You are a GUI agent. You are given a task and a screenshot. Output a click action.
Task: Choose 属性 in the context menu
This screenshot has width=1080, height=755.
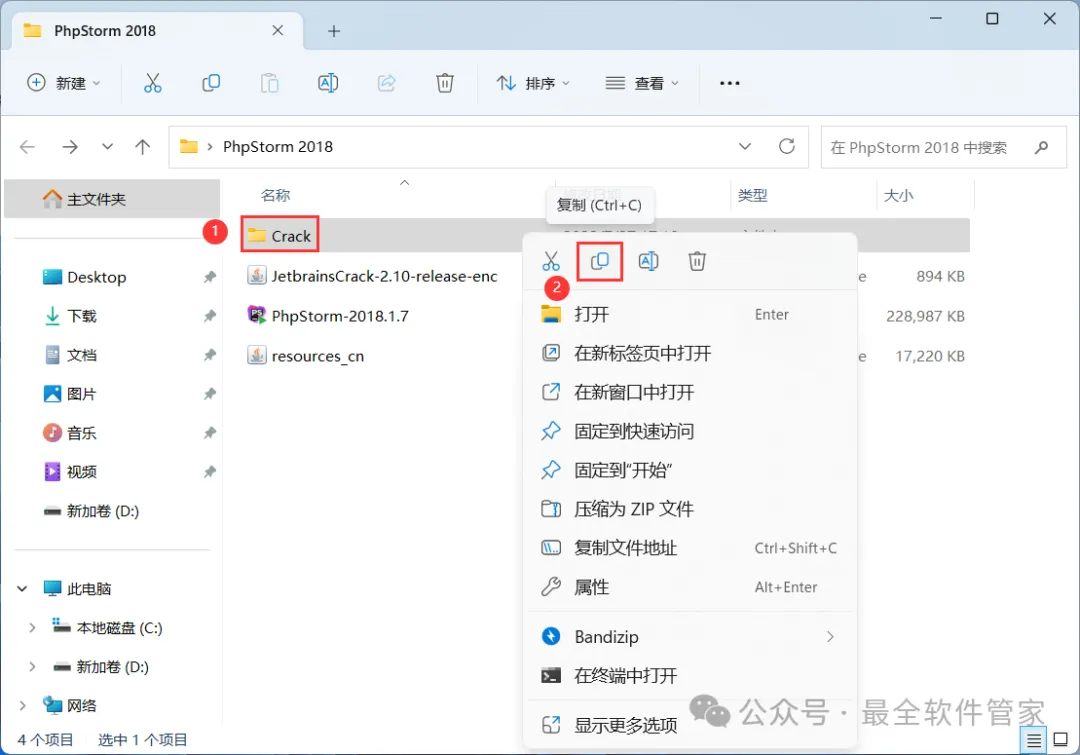tap(689, 587)
